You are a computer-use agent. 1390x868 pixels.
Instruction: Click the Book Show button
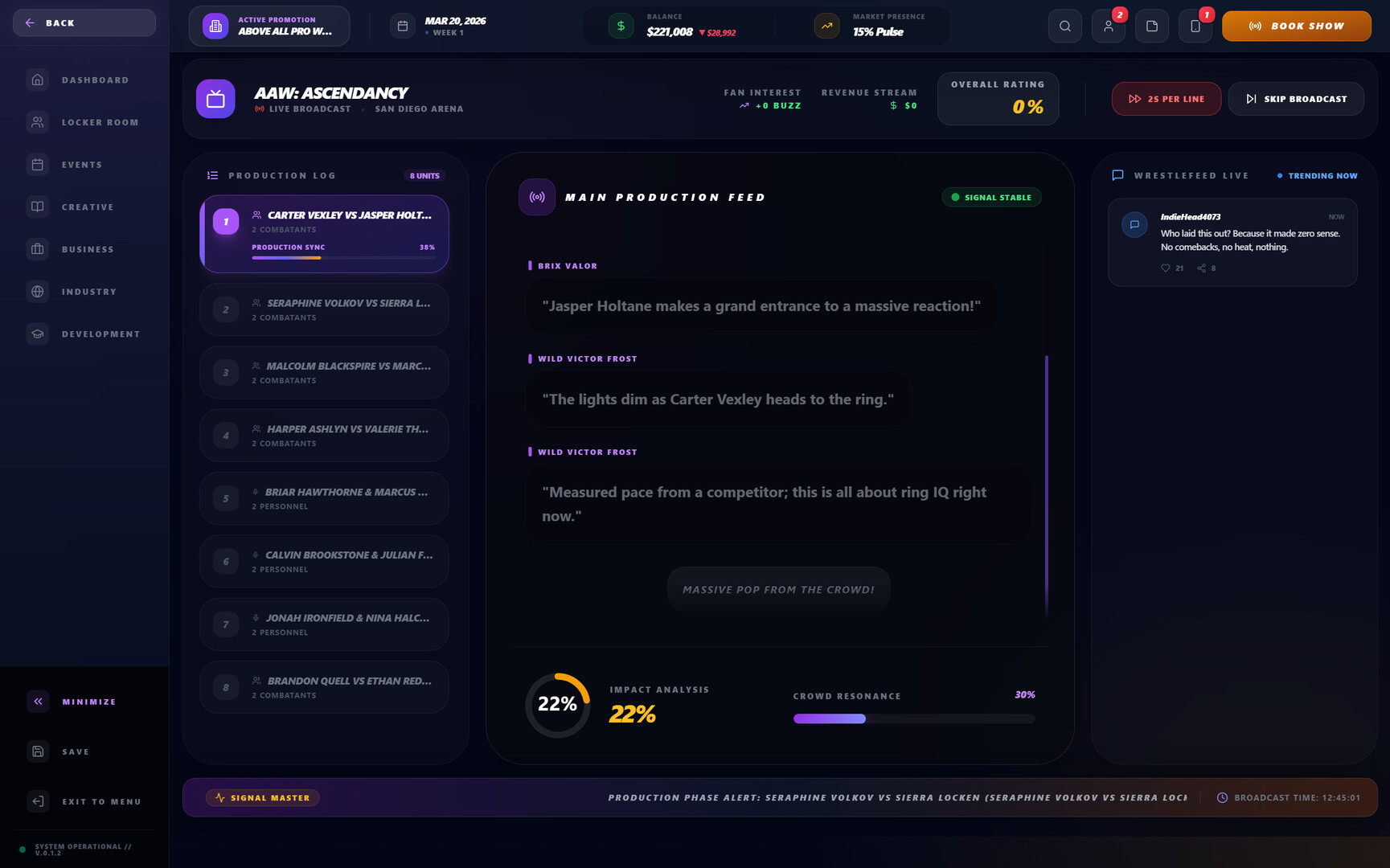pyautogui.click(x=1296, y=27)
